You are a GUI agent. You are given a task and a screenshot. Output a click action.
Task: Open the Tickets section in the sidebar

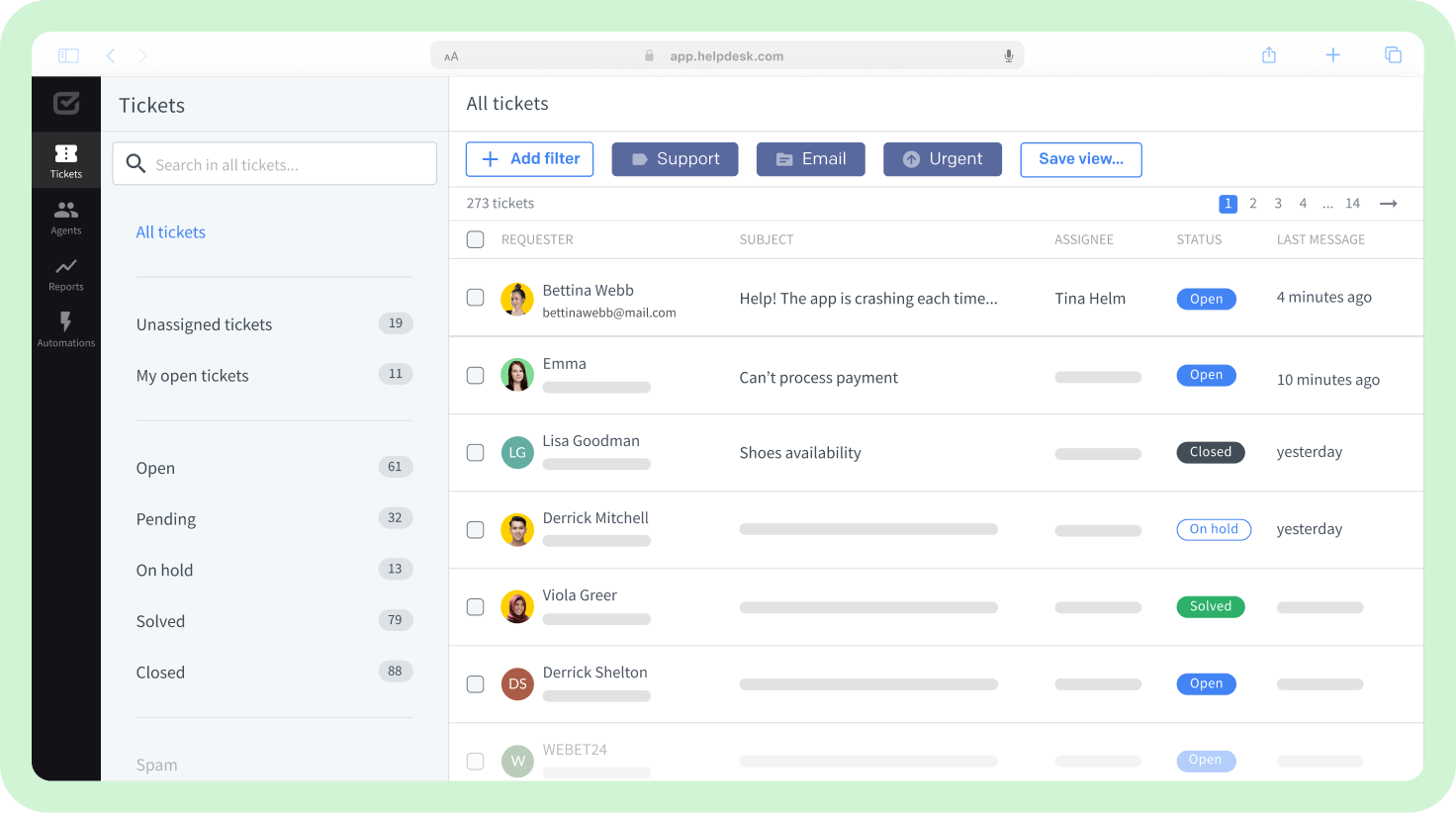tap(65, 158)
